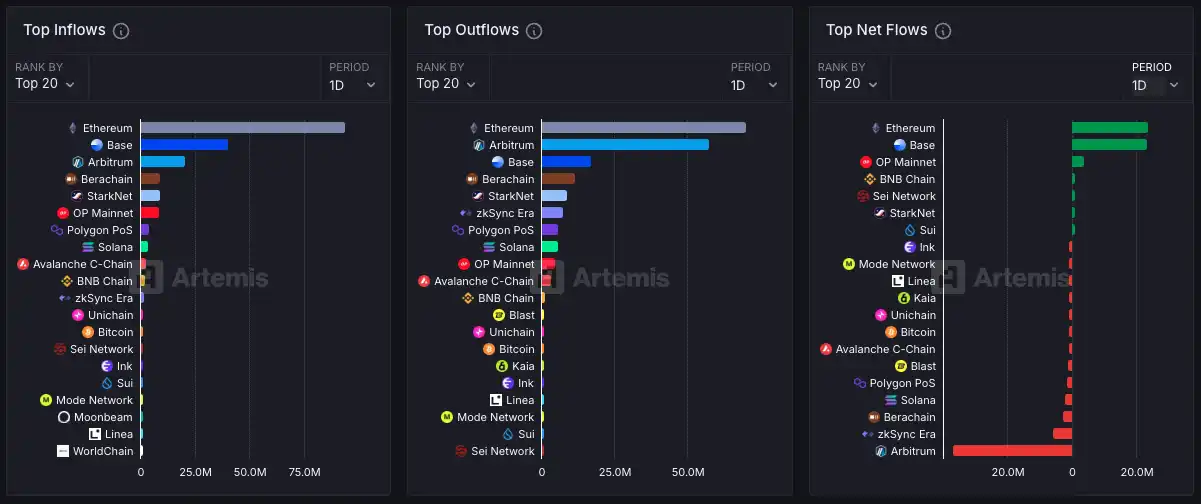Click Blast icon in Top Outflows chart
1201x504 pixels.
[499, 315]
